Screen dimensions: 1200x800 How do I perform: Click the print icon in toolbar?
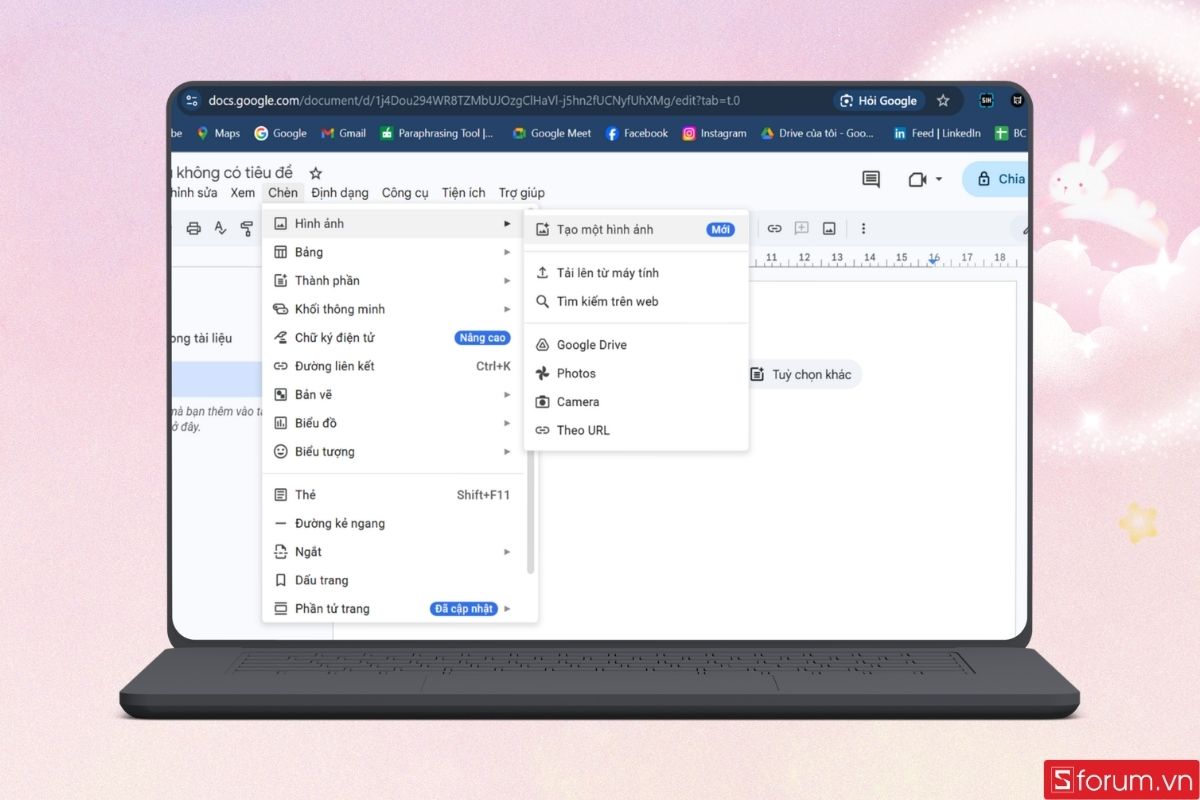pyautogui.click(x=193, y=229)
